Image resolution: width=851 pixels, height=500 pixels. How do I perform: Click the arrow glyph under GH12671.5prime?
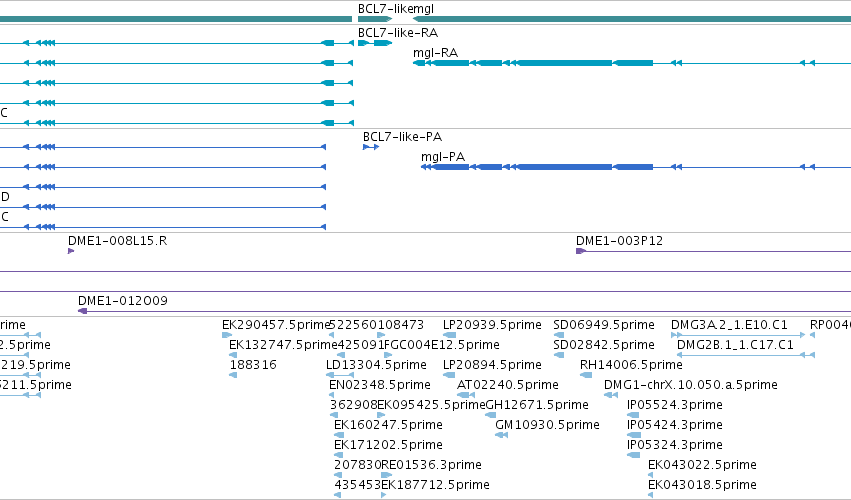(x=491, y=415)
